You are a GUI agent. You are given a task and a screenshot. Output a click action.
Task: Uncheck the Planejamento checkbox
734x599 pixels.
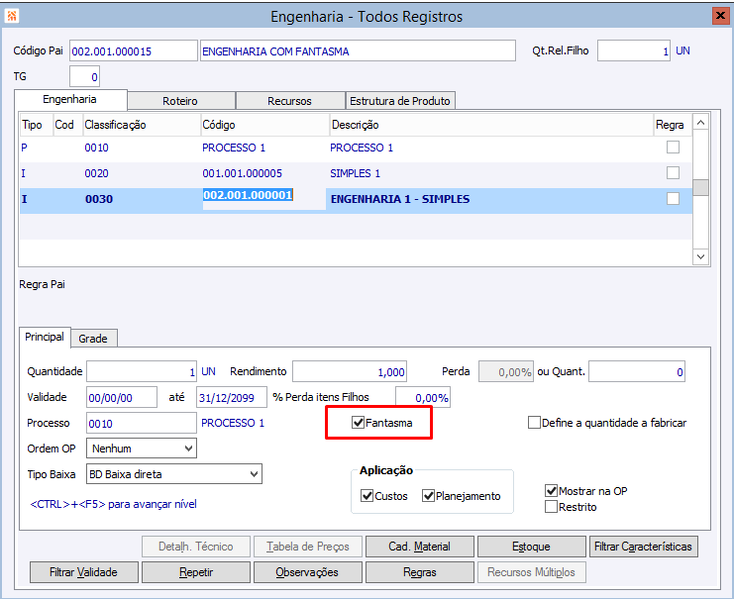[x=428, y=496]
